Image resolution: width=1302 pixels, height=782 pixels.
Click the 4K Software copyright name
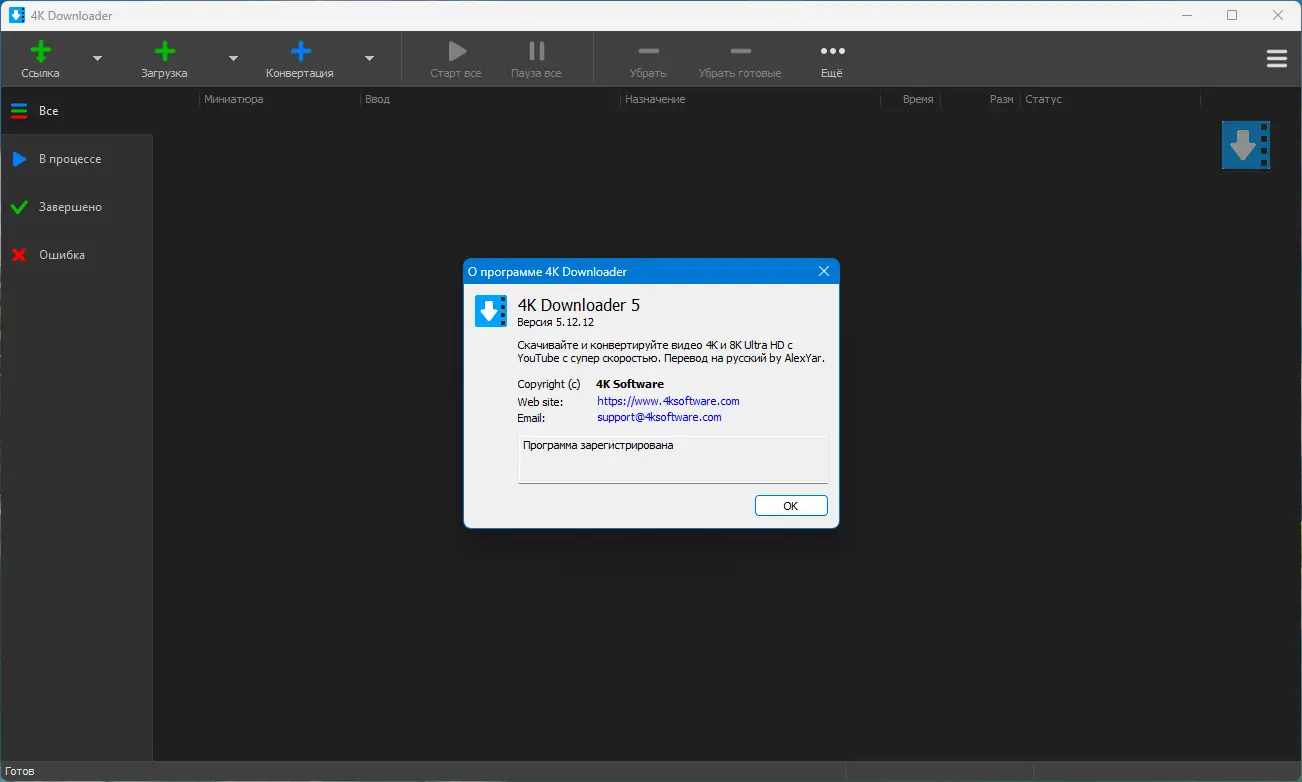(630, 384)
